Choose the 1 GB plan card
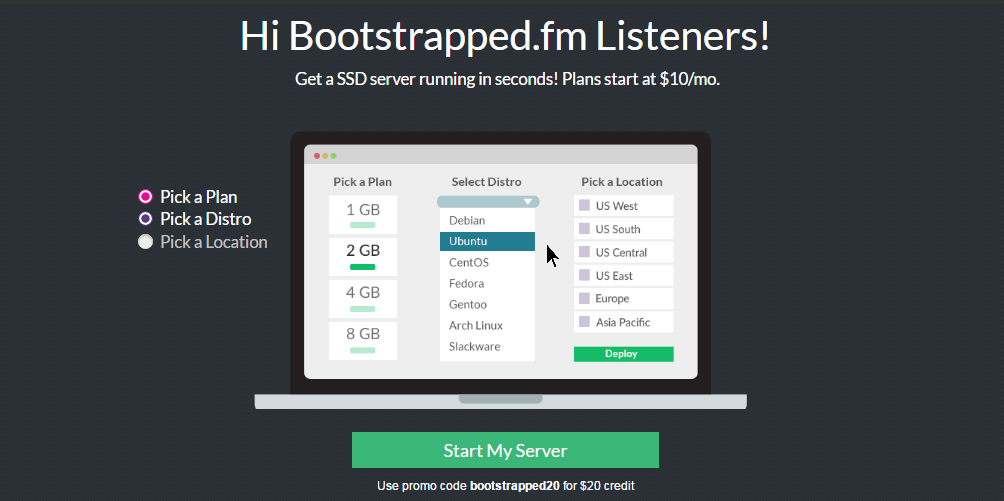The image size is (1004, 501). (x=363, y=215)
